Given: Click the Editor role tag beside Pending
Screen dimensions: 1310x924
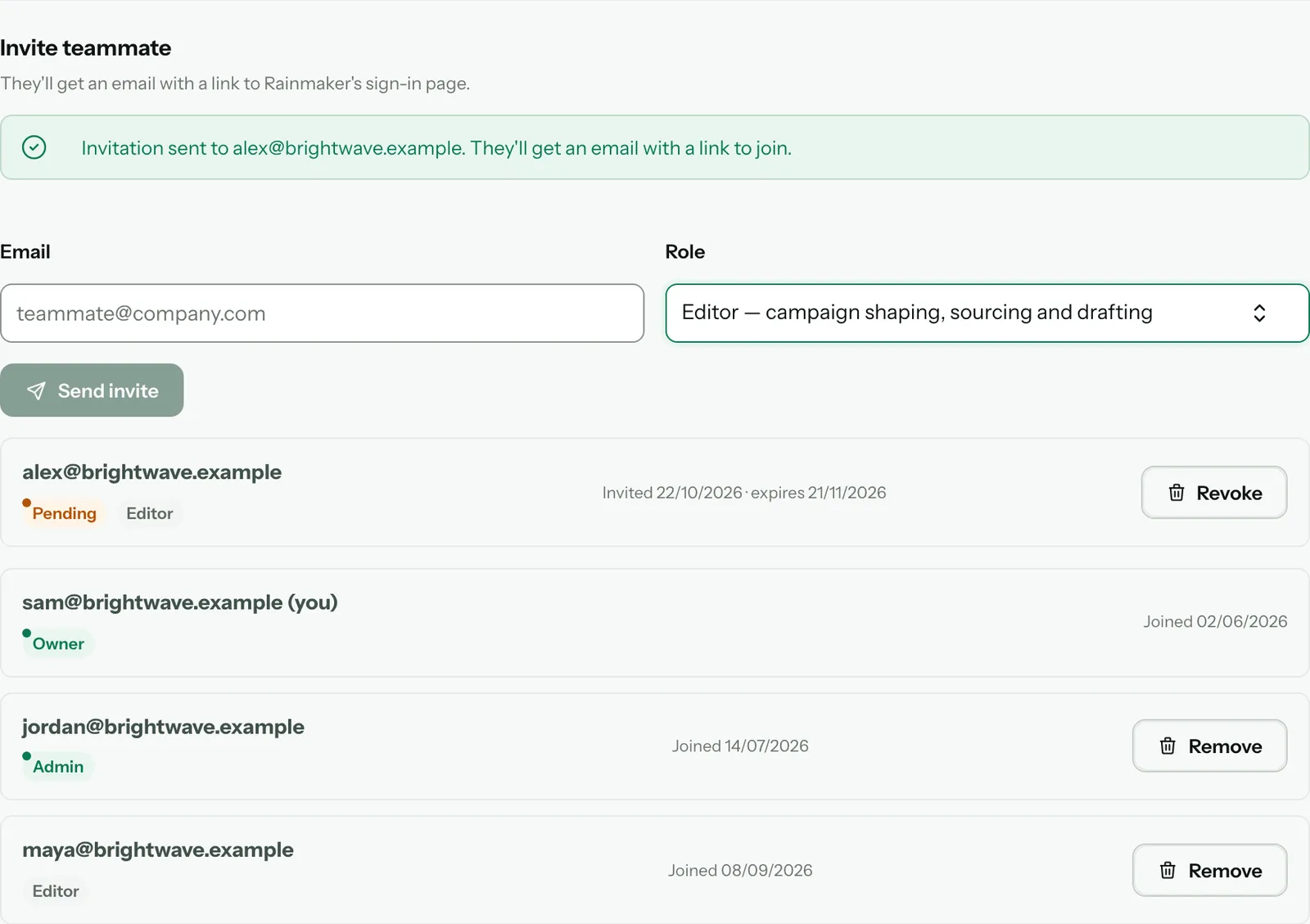Looking at the screenshot, I should [x=150, y=513].
